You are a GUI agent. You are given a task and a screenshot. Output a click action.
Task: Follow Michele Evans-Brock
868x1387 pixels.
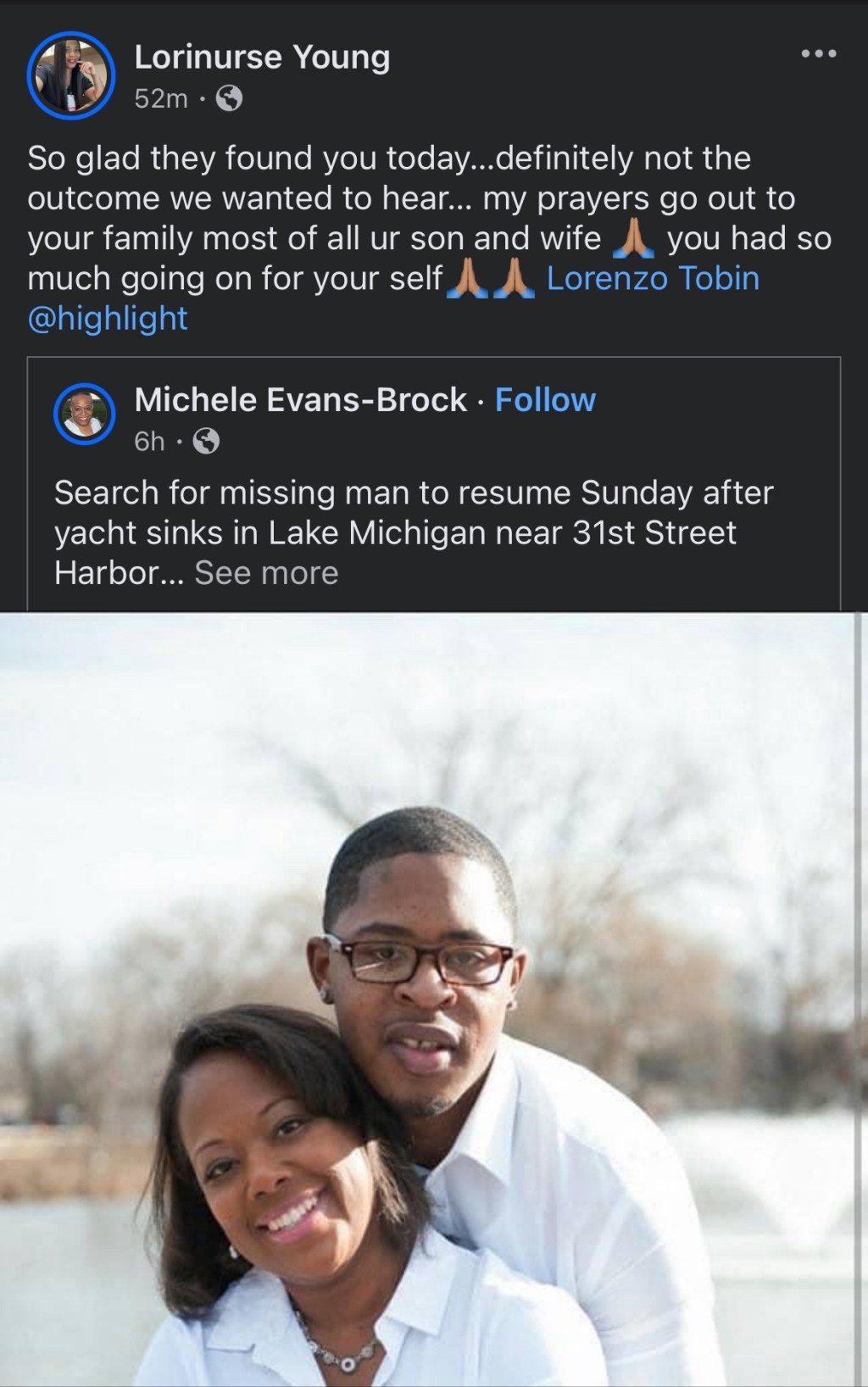[x=545, y=400]
